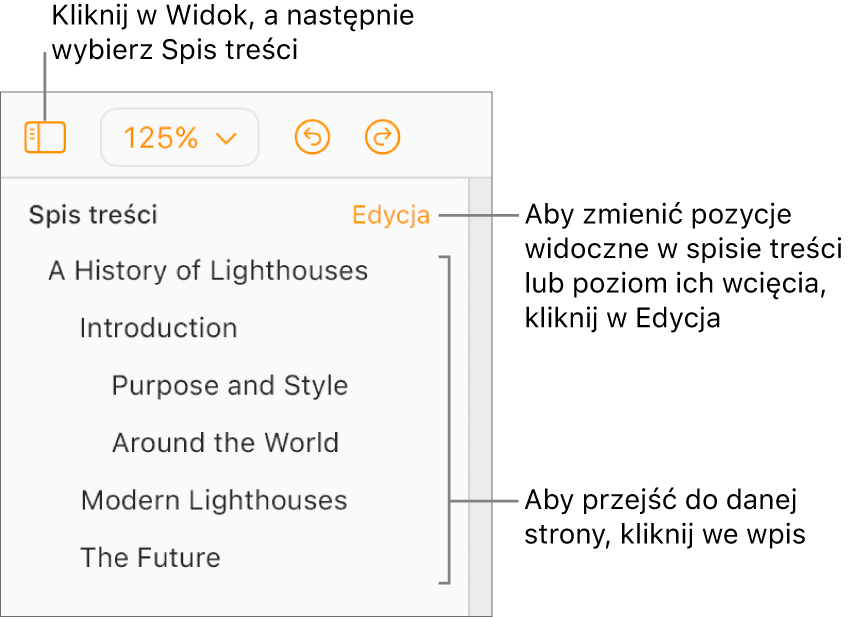Select the Modern Lighthouses entry
This screenshot has height=617, width=851.
click(x=214, y=500)
